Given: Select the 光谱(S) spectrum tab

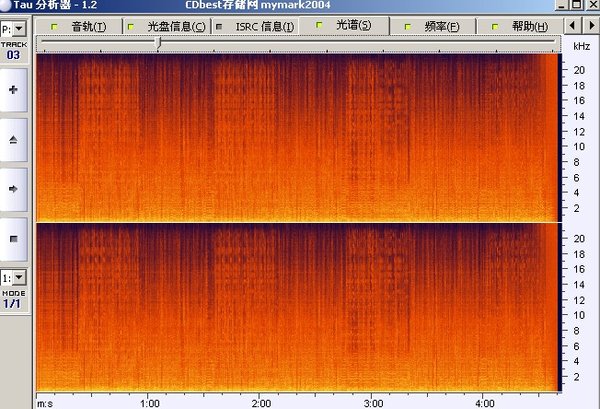Looking at the screenshot, I should point(344,25).
